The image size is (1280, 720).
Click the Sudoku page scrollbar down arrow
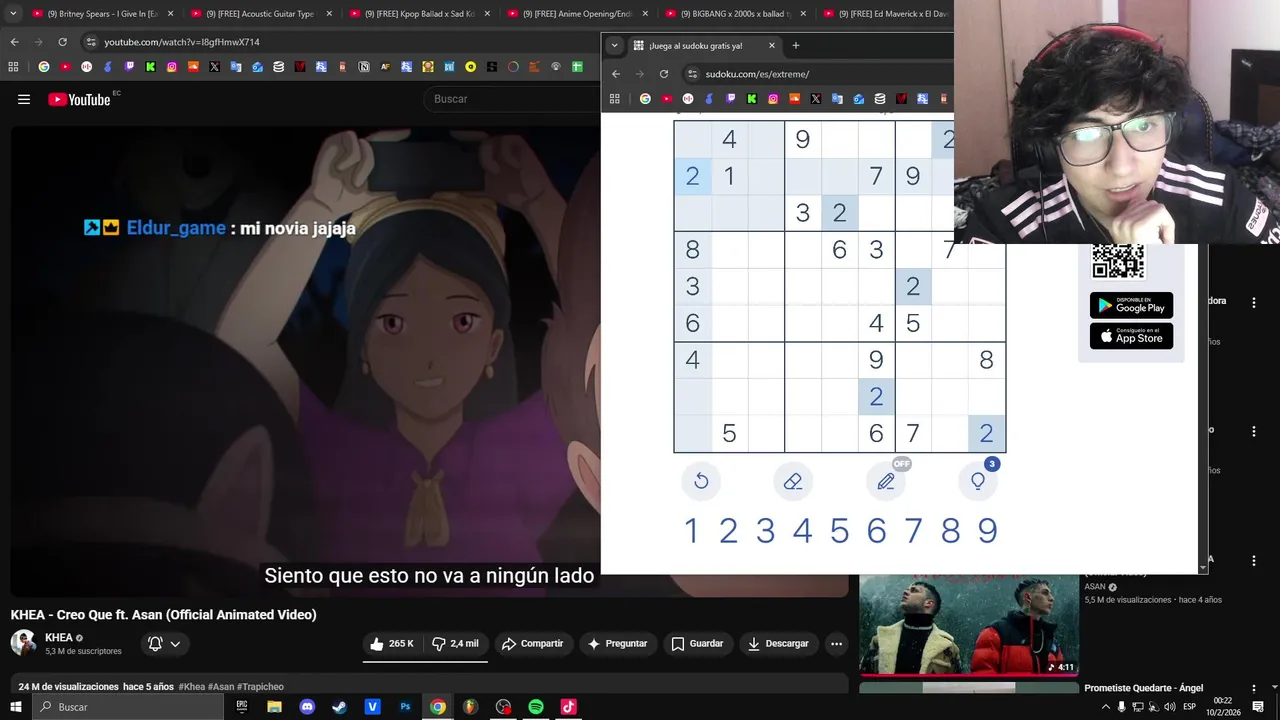click(x=1202, y=568)
